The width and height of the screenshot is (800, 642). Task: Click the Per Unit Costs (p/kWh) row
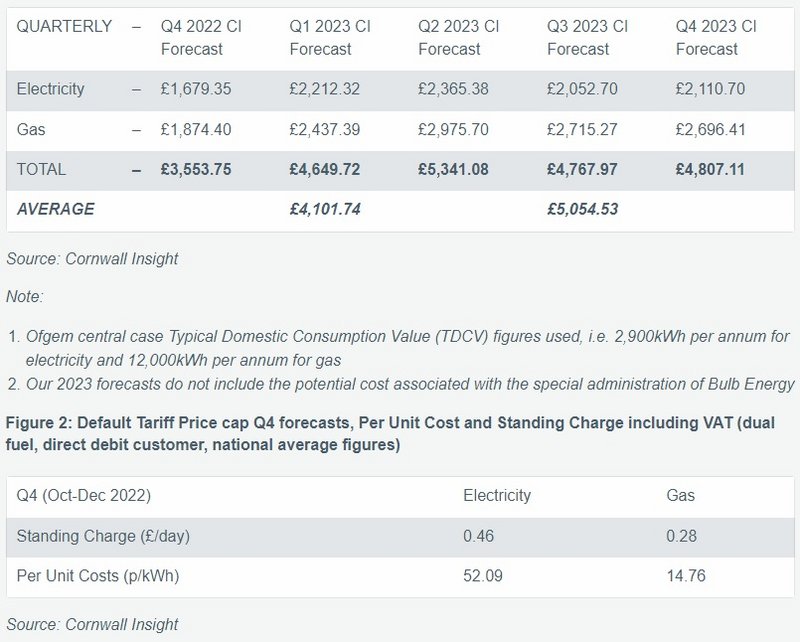(x=97, y=576)
